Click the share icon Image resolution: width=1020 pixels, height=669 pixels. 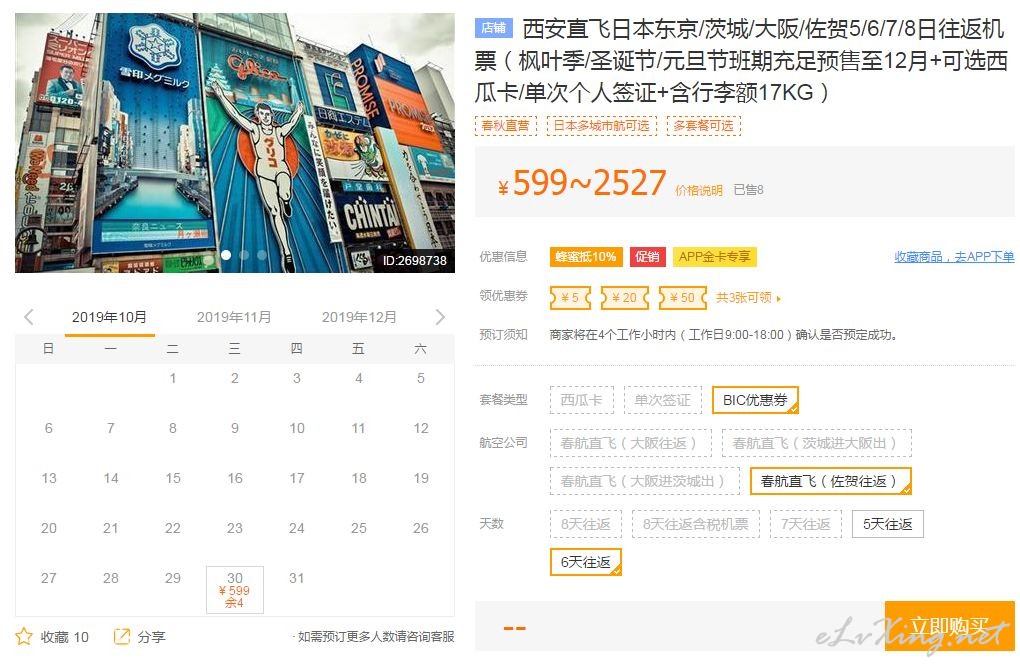122,636
